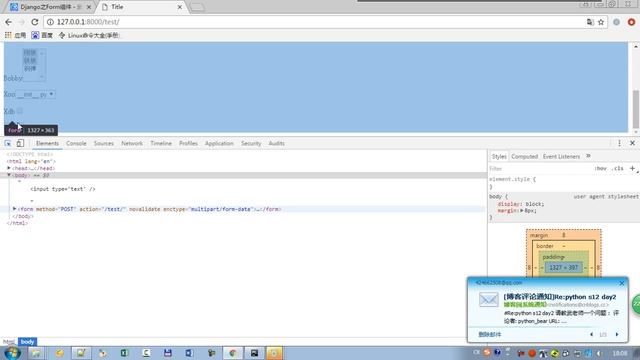
Task: Open the Security panel tab
Action: tap(251, 143)
